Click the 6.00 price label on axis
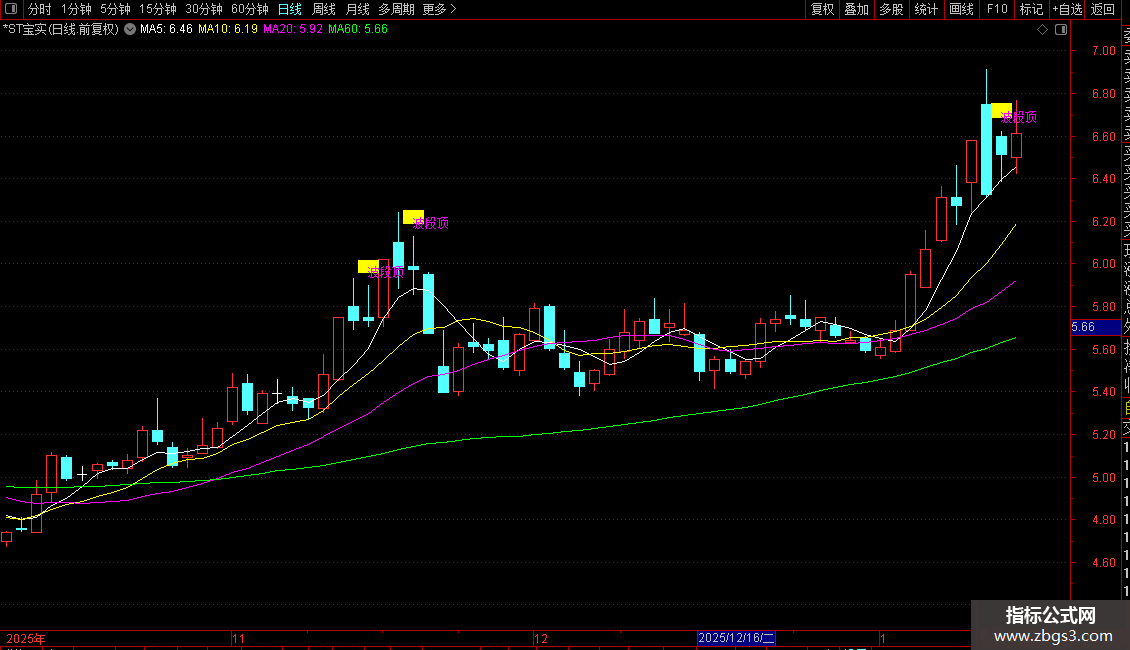The height and width of the screenshot is (650, 1130). coord(1103,264)
